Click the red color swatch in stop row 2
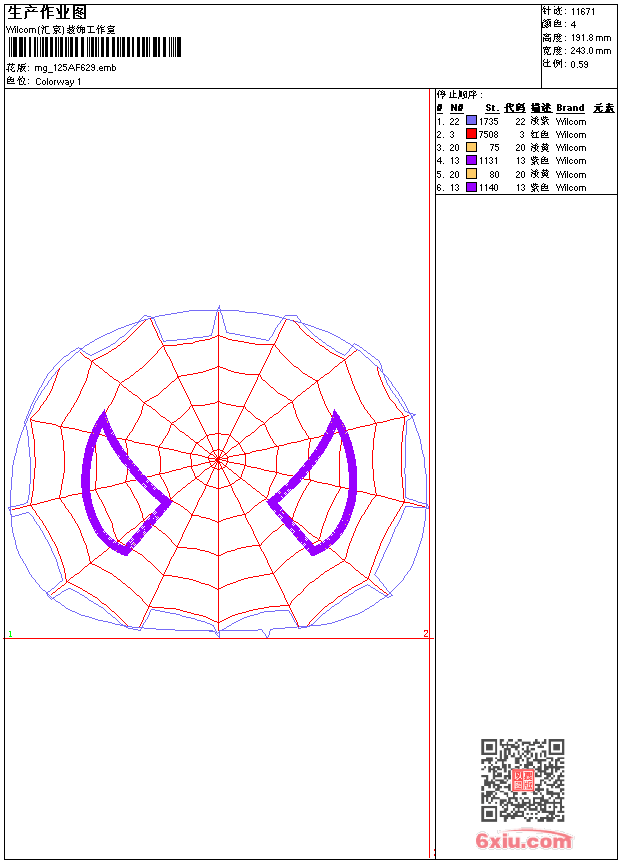This screenshot has width=620, height=860. coord(471,133)
